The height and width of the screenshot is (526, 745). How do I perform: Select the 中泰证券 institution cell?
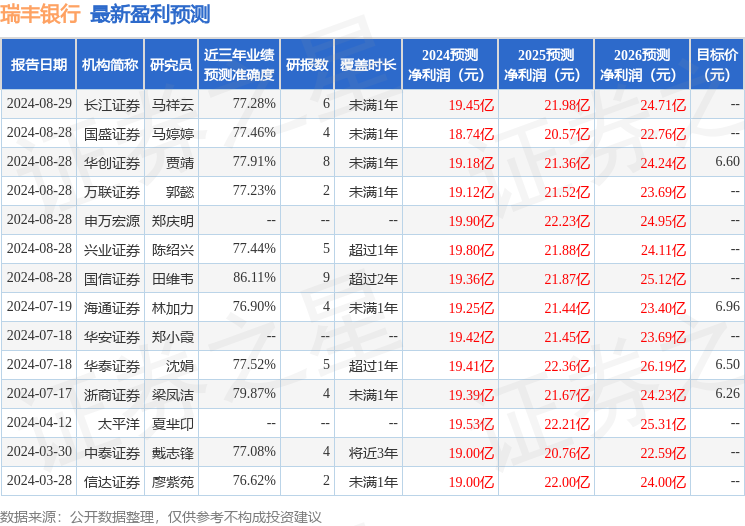tap(112, 453)
